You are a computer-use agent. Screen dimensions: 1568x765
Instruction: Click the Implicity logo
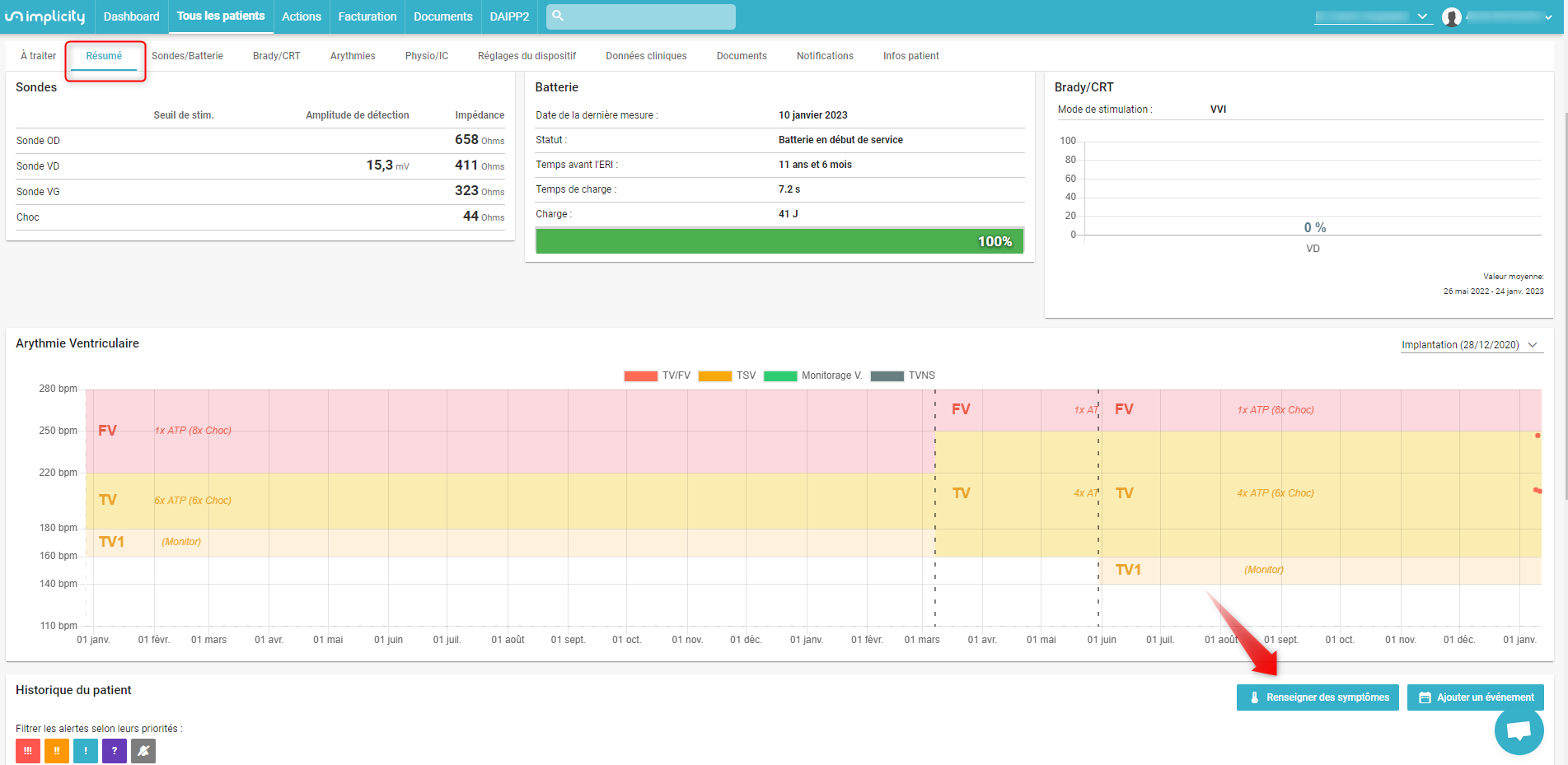click(x=45, y=16)
